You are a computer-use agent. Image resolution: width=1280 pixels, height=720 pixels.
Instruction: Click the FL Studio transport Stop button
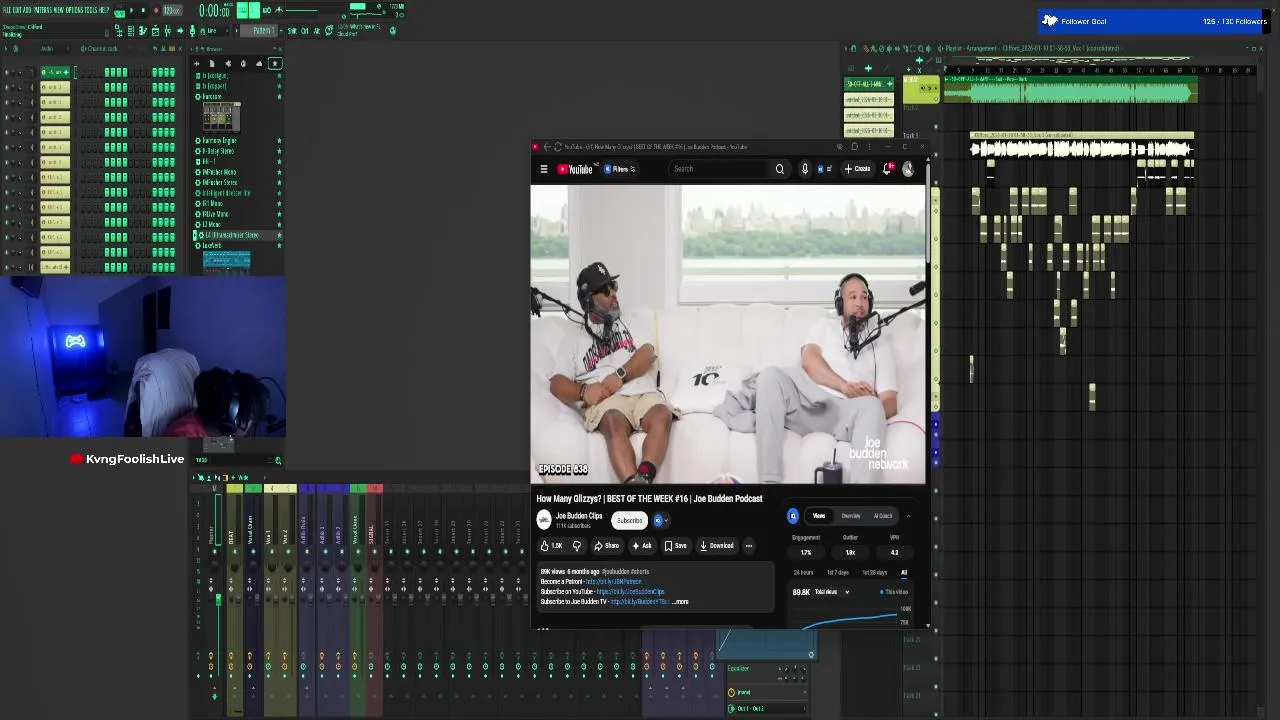(144, 10)
